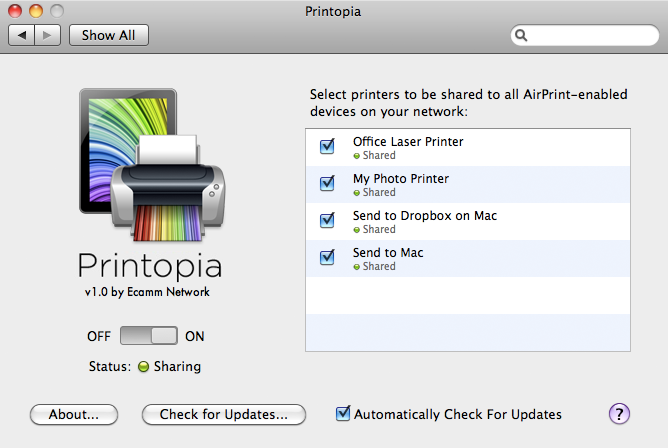The image size is (668, 448).
Task: Click the red close window button
Action: pyautogui.click(x=15, y=11)
